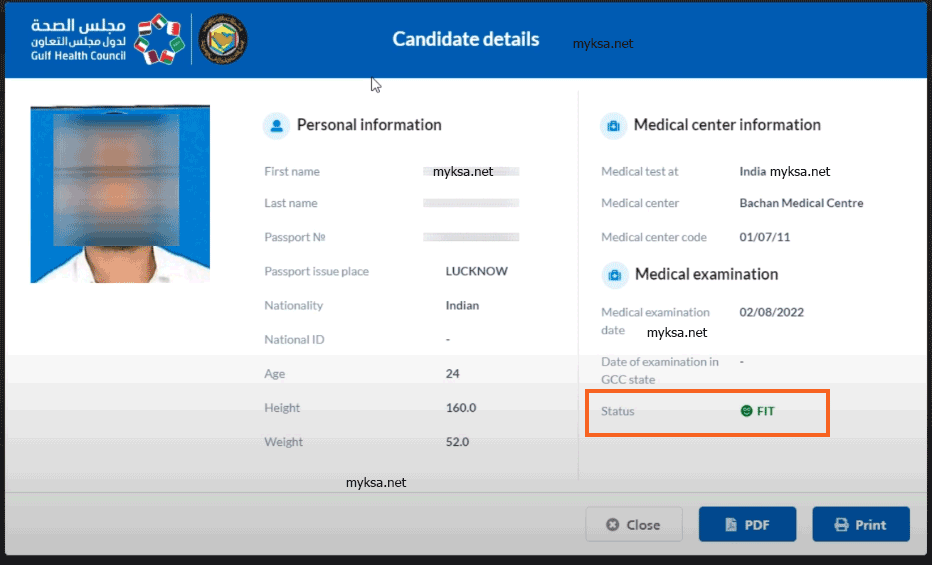Click the GCC round emblem
The width and height of the screenshot is (932, 565).
click(x=223, y=39)
